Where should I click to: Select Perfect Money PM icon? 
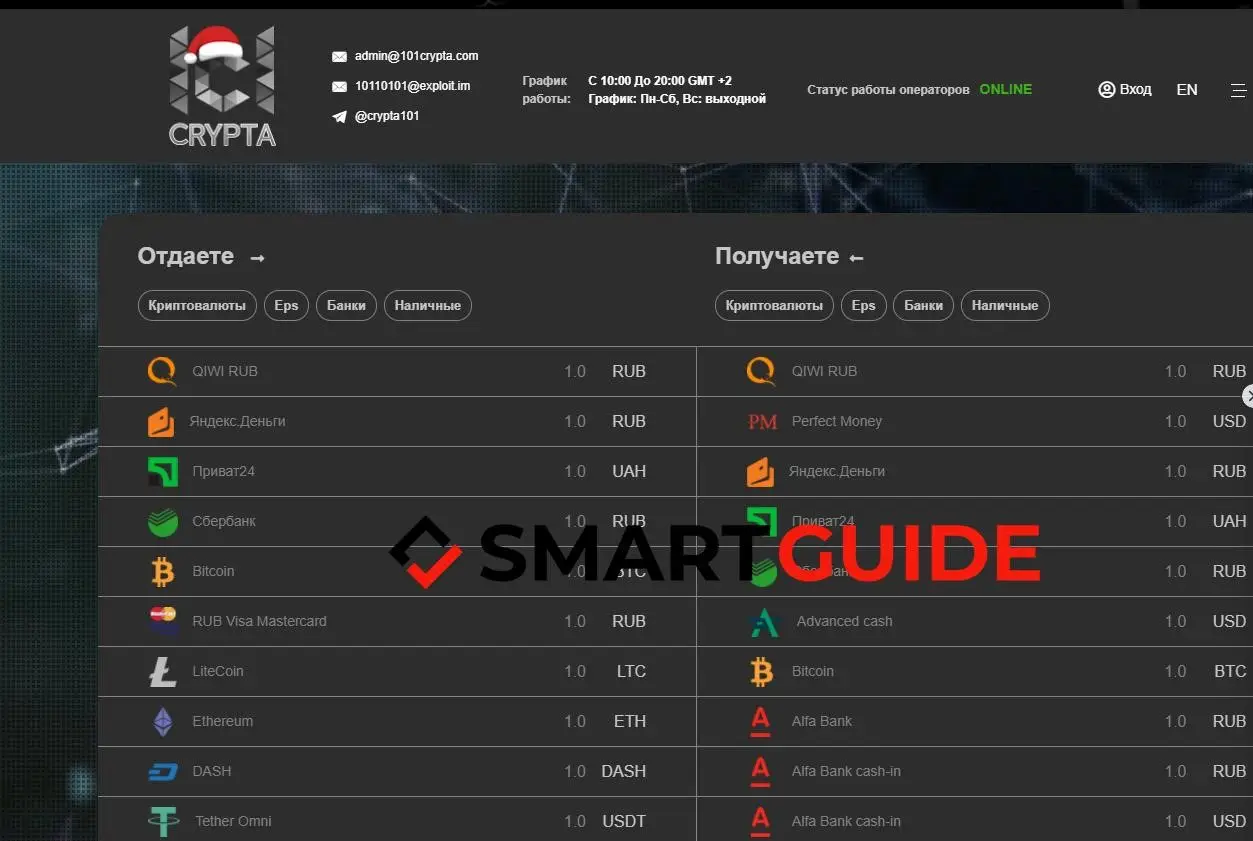pyautogui.click(x=762, y=422)
